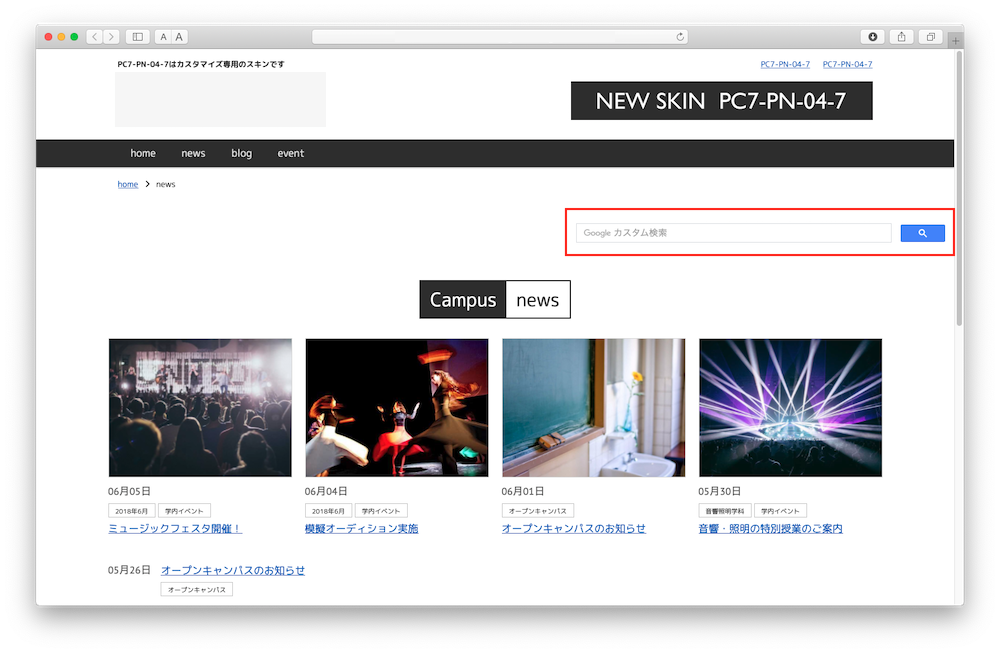Viewport: 1000px width, 653px height.
Task: Follow the home breadcrumb link
Action: point(128,184)
